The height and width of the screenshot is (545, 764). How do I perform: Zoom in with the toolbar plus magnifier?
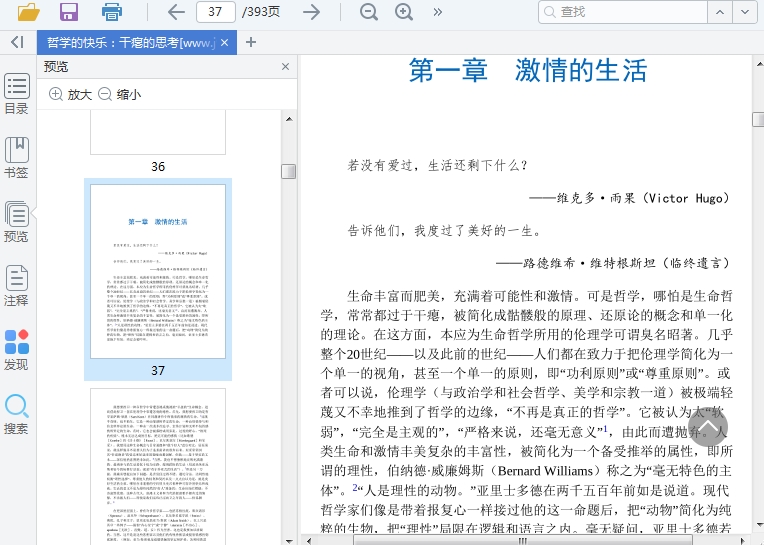pyautogui.click(x=404, y=12)
